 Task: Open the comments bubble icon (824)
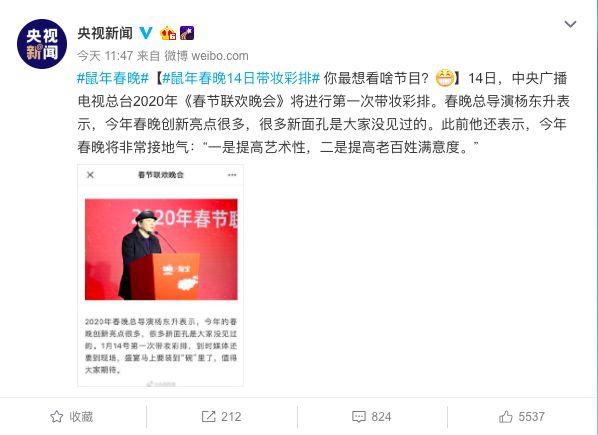pyautogui.click(x=358, y=417)
